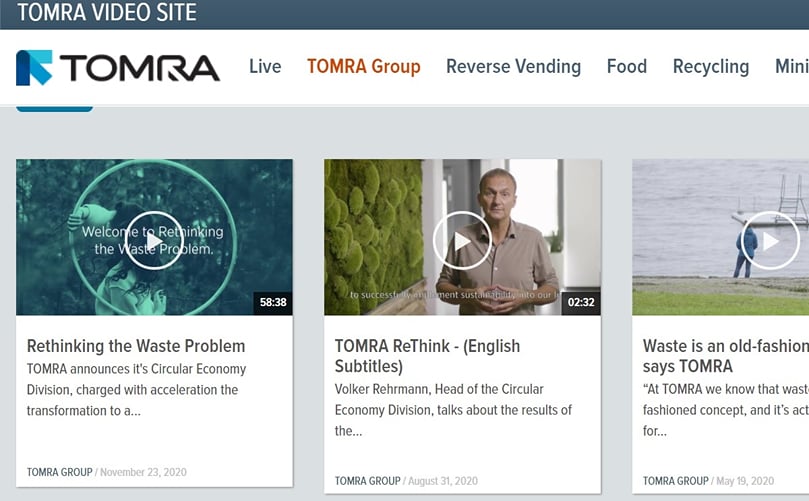Click the November 23, 2020 date text
809x501 pixels.
click(x=143, y=472)
